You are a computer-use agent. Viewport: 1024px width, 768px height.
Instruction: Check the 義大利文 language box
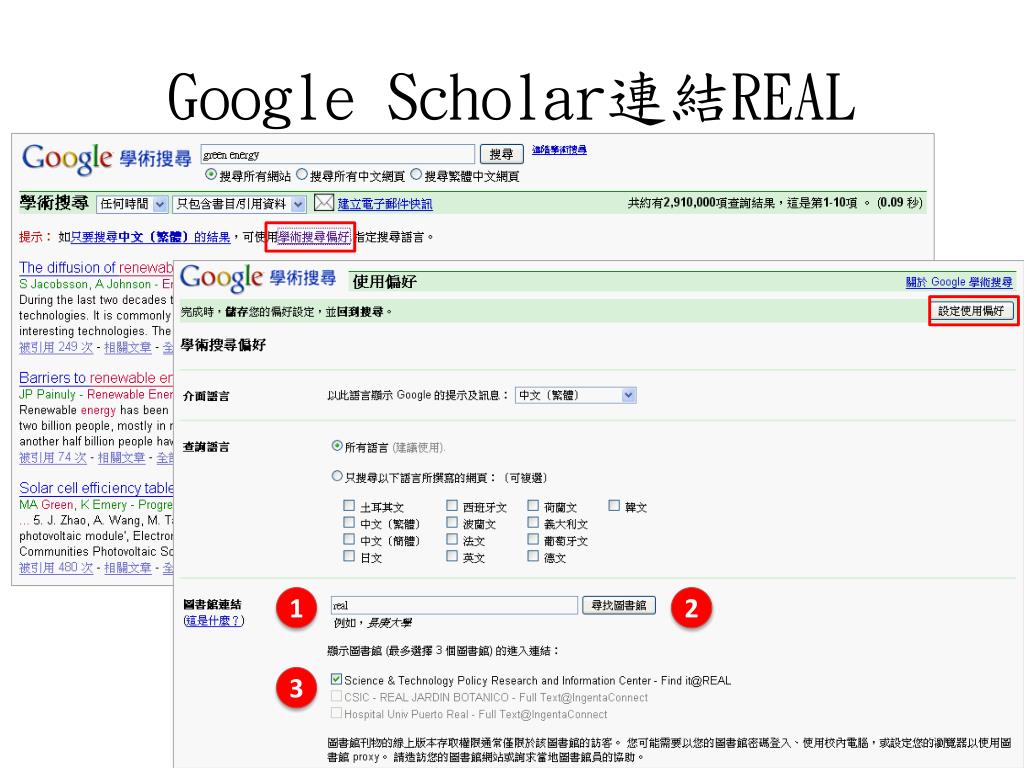[x=533, y=522]
